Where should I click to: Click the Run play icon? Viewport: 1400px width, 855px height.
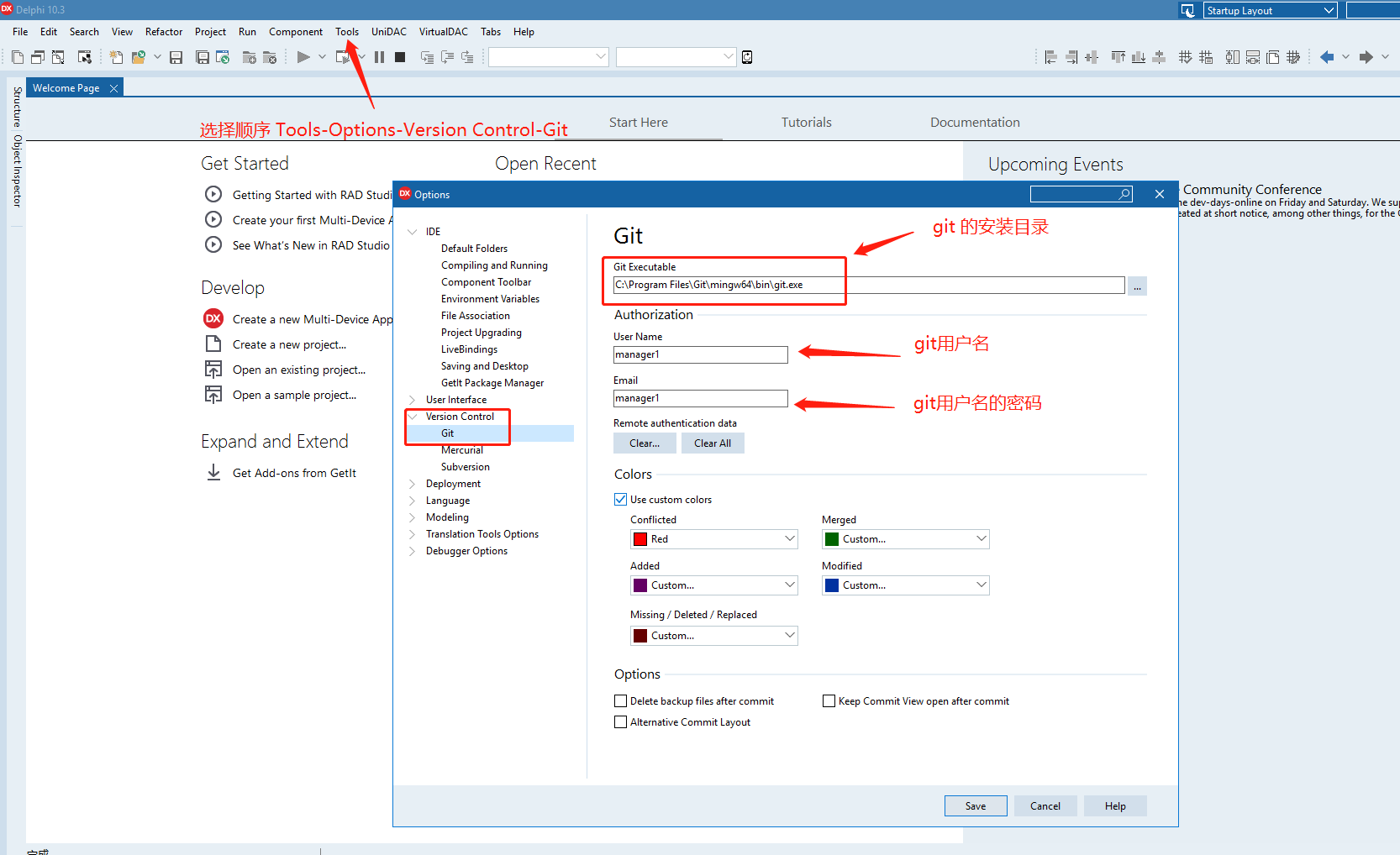tap(303, 57)
